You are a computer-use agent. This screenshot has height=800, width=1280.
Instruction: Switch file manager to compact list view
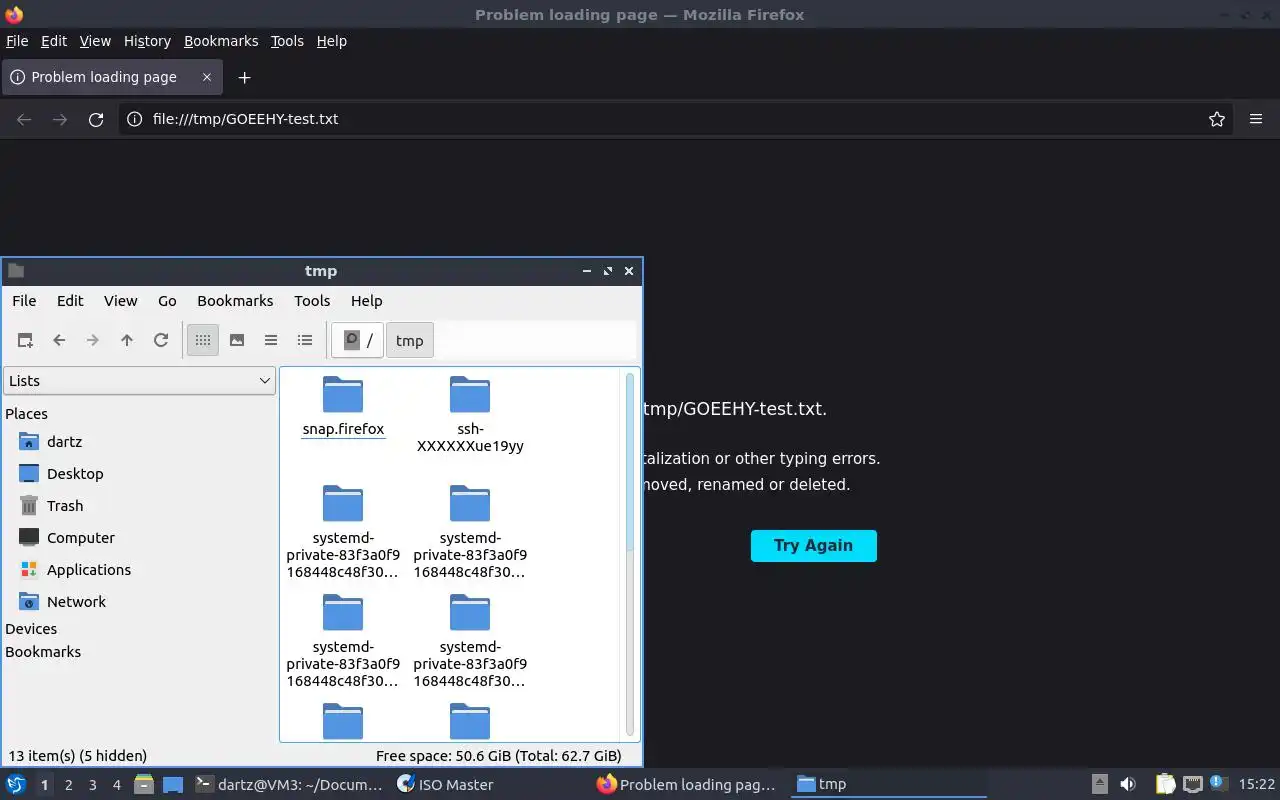[x=271, y=340]
